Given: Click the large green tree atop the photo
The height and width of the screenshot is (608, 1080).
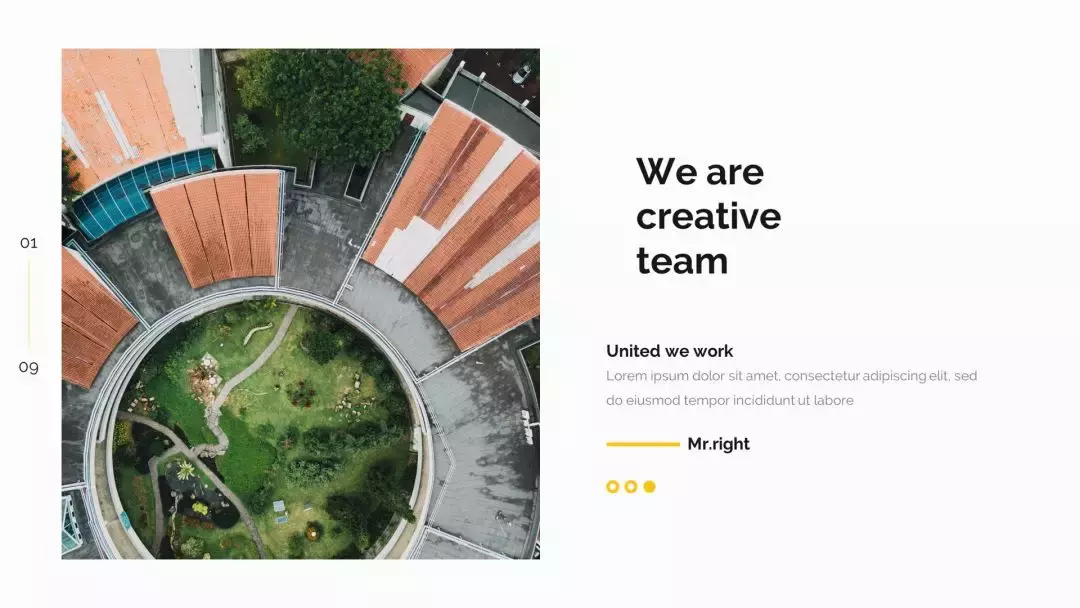Looking at the screenshot, I should [x=324, y=103].
